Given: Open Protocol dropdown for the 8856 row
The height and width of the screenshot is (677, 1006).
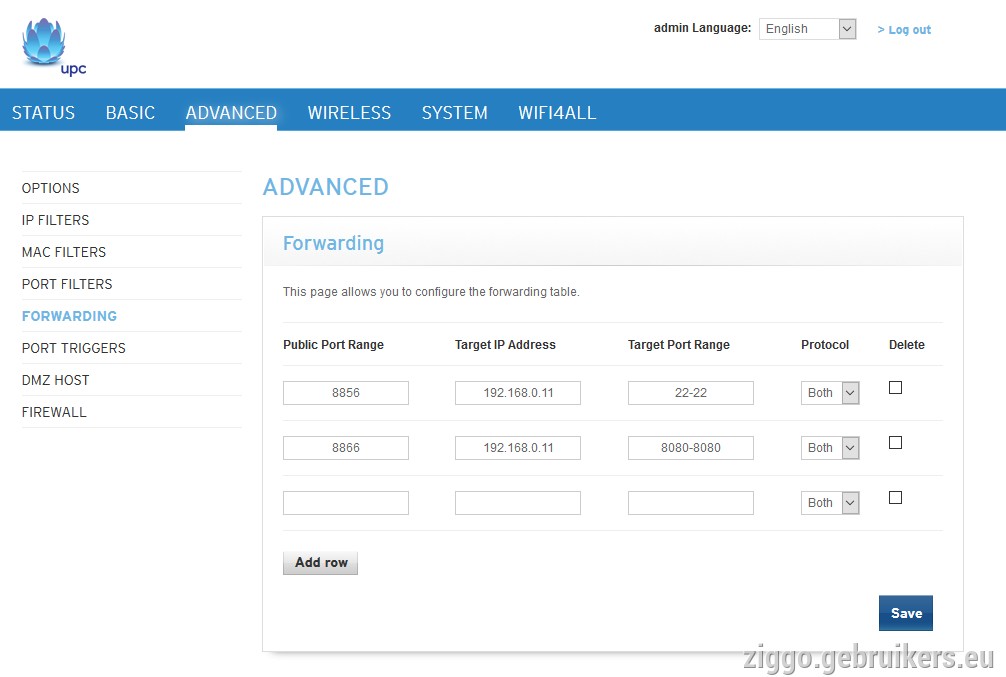Looking at the screenshot, I should 830,393.
